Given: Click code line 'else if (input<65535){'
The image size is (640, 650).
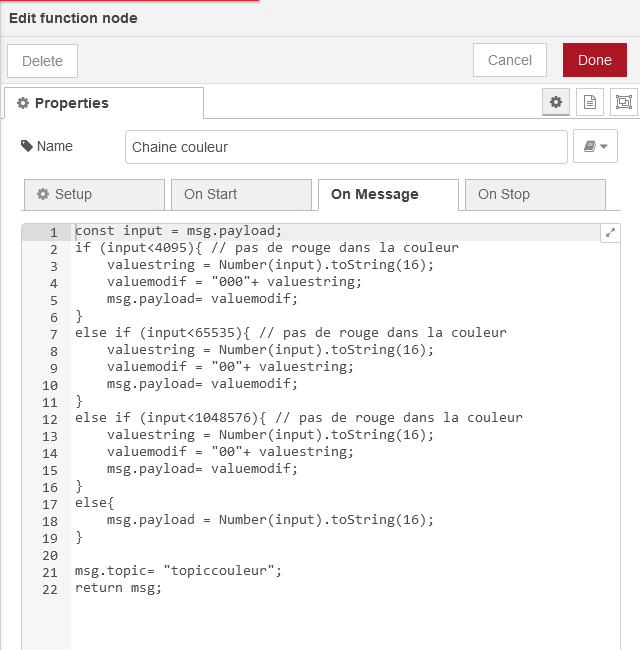Looking at the screenshot, I should tap(162, 333).
